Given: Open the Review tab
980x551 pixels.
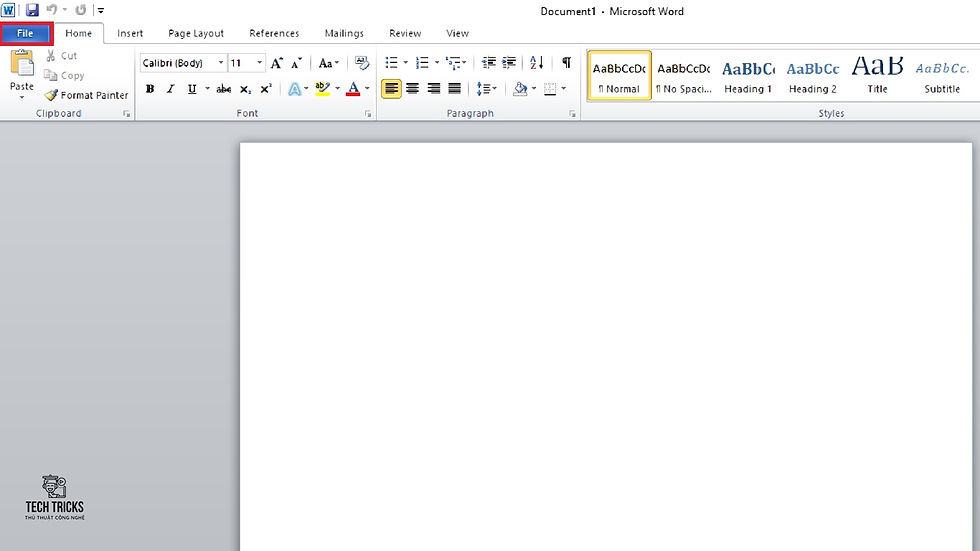Looking at the screenshot, I should click(405, 34).
